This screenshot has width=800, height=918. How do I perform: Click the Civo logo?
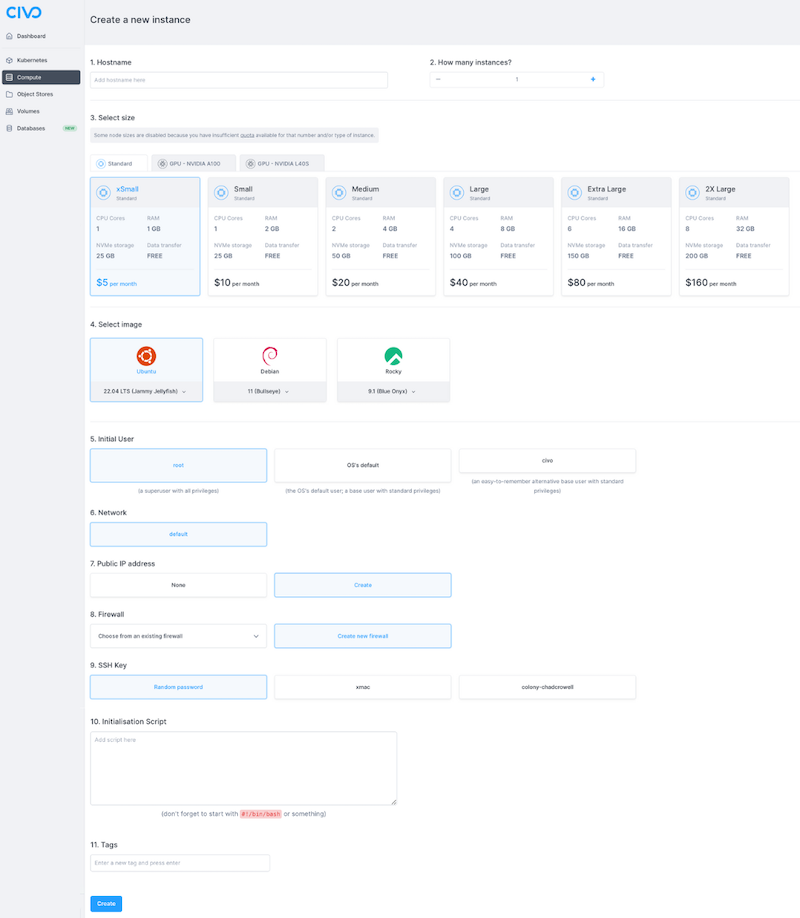click(x=23, y=13)
